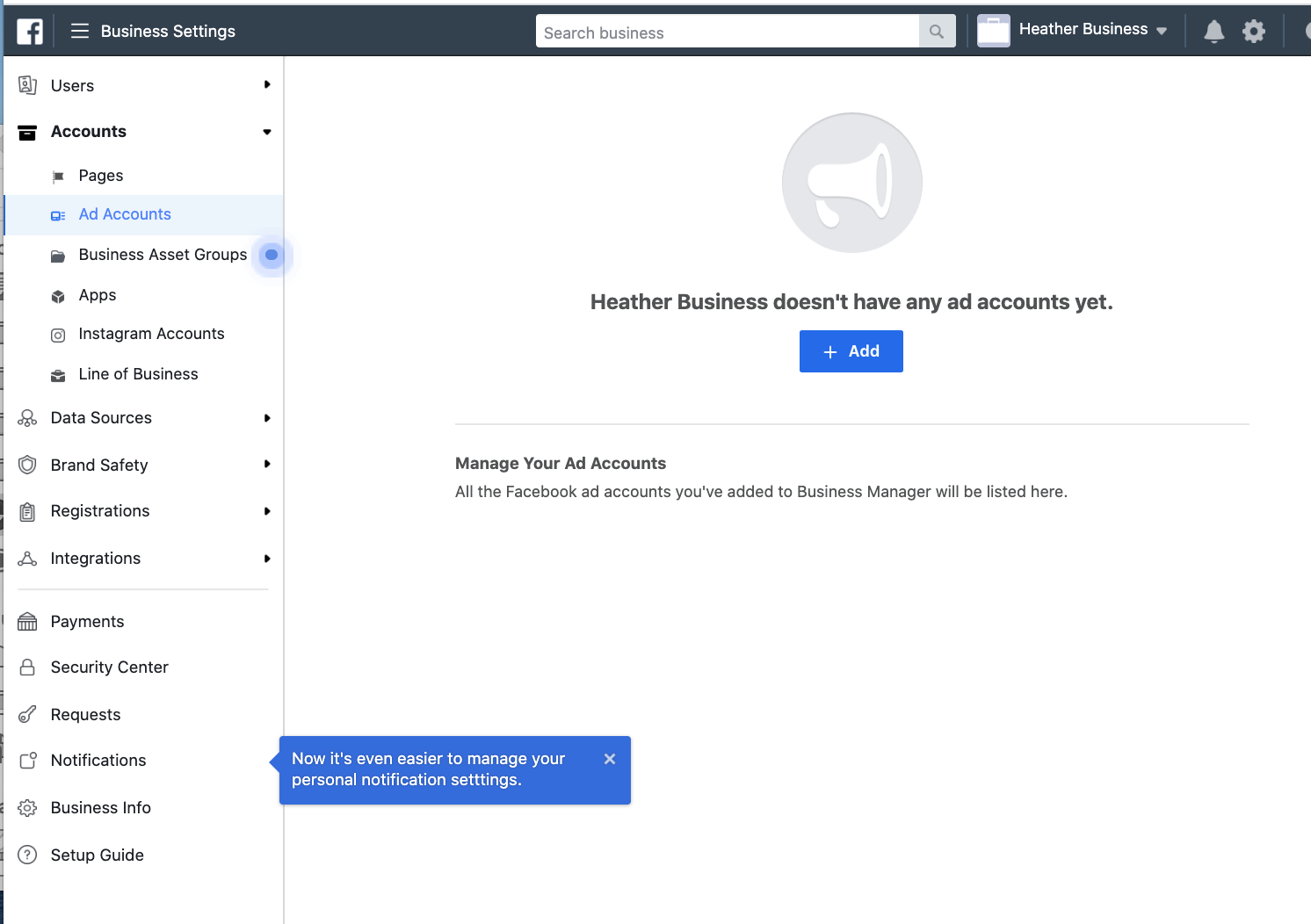Click the Brand Safety shield icon

27,465
